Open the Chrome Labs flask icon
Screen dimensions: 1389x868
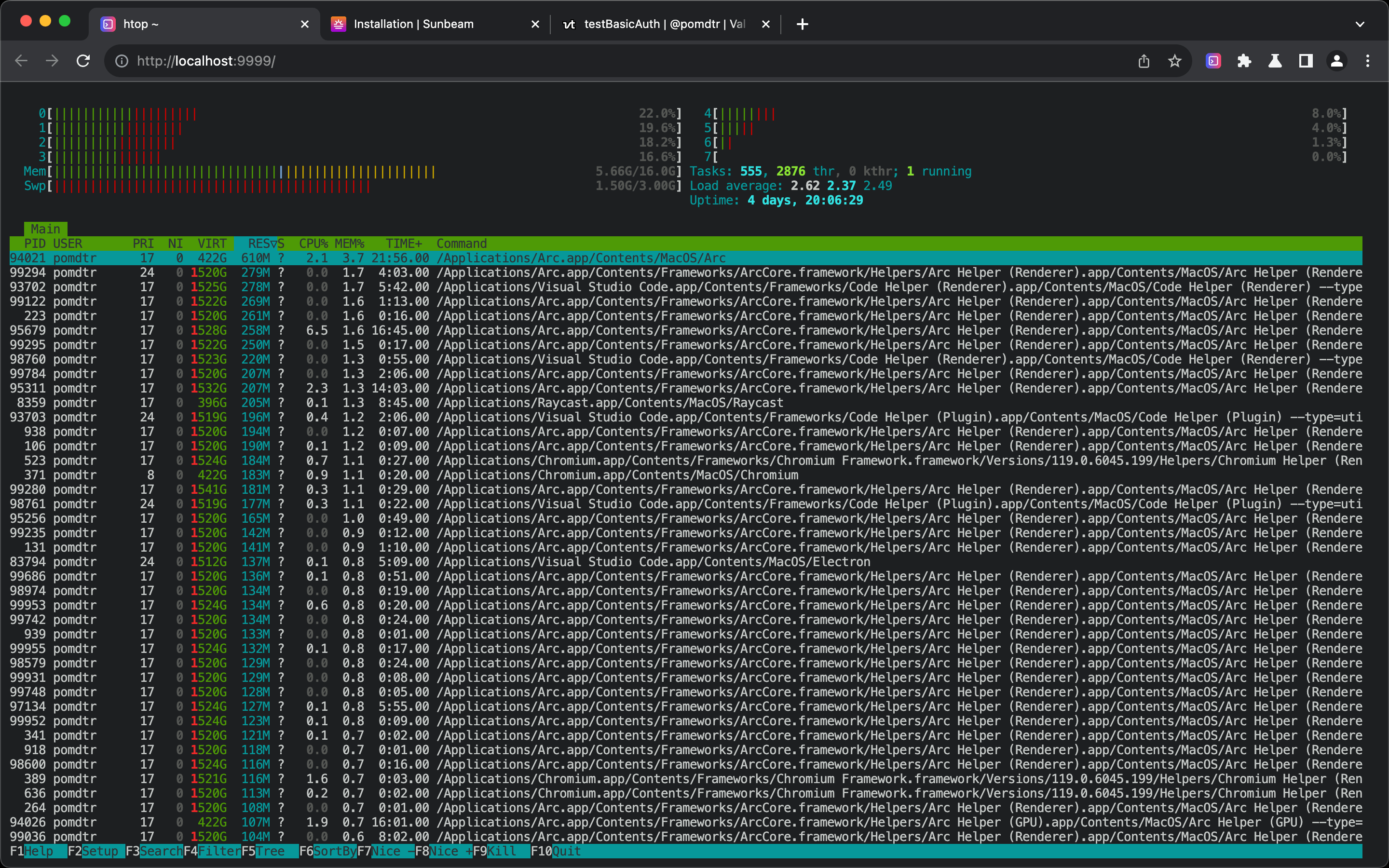pyautogui.click(x=1275, y=61)
